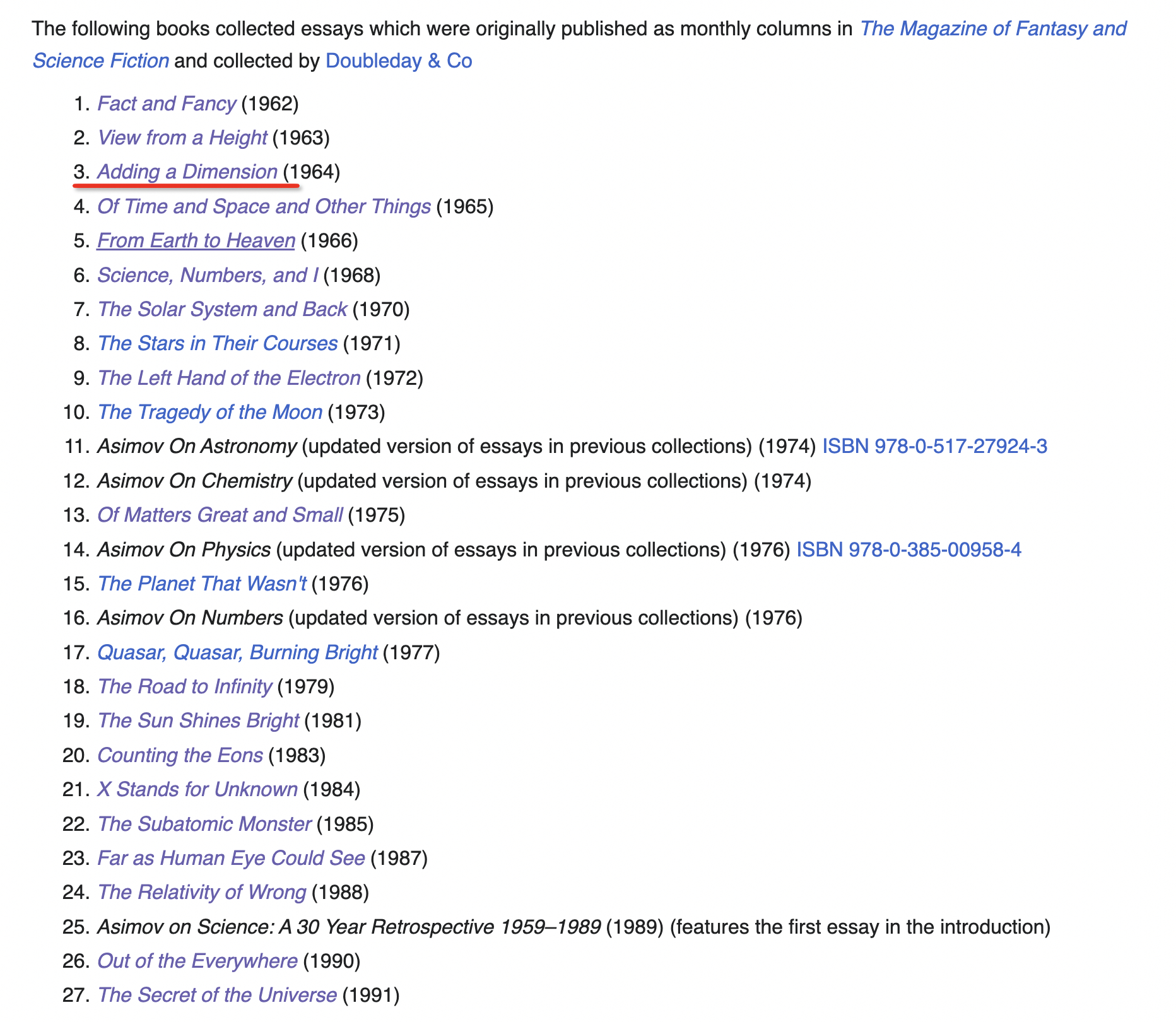The height and width of the screenshot is (1022, 1176).
Task: Open From Earth to Heaven link
Action: 196,240
